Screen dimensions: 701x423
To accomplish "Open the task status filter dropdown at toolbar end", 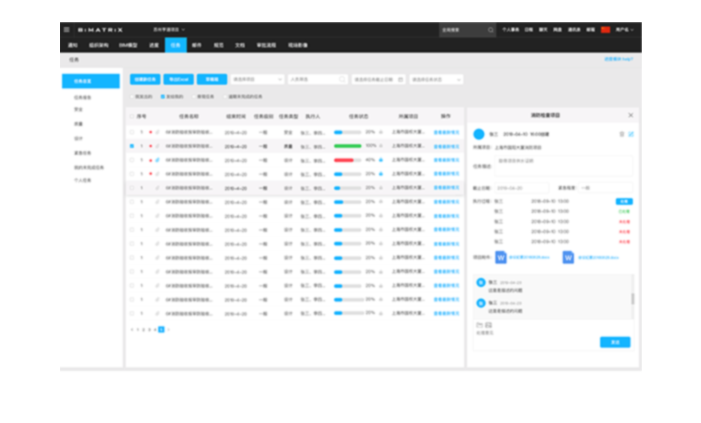I will 436,79.
